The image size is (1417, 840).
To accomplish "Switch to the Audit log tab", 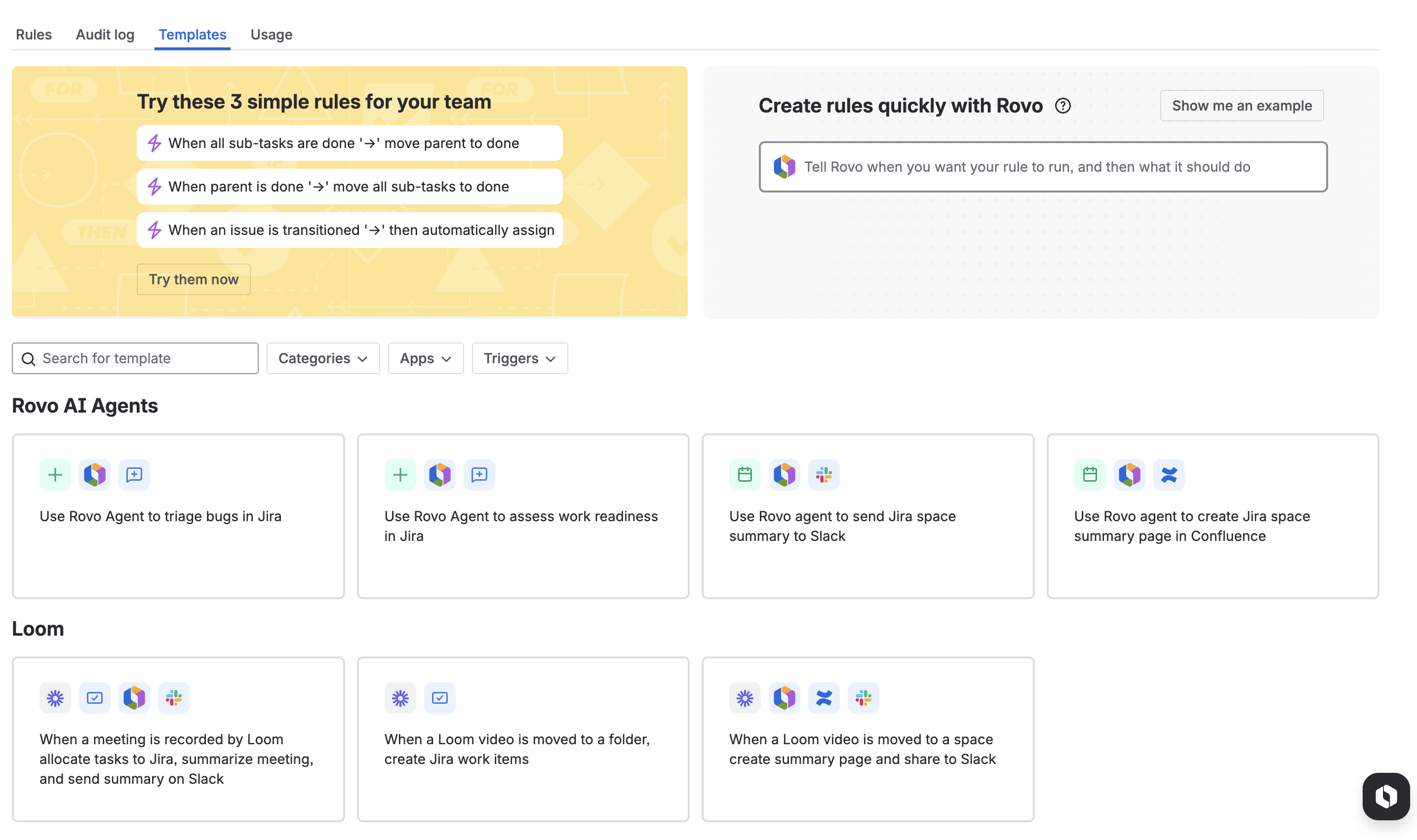I will point(105,35).
